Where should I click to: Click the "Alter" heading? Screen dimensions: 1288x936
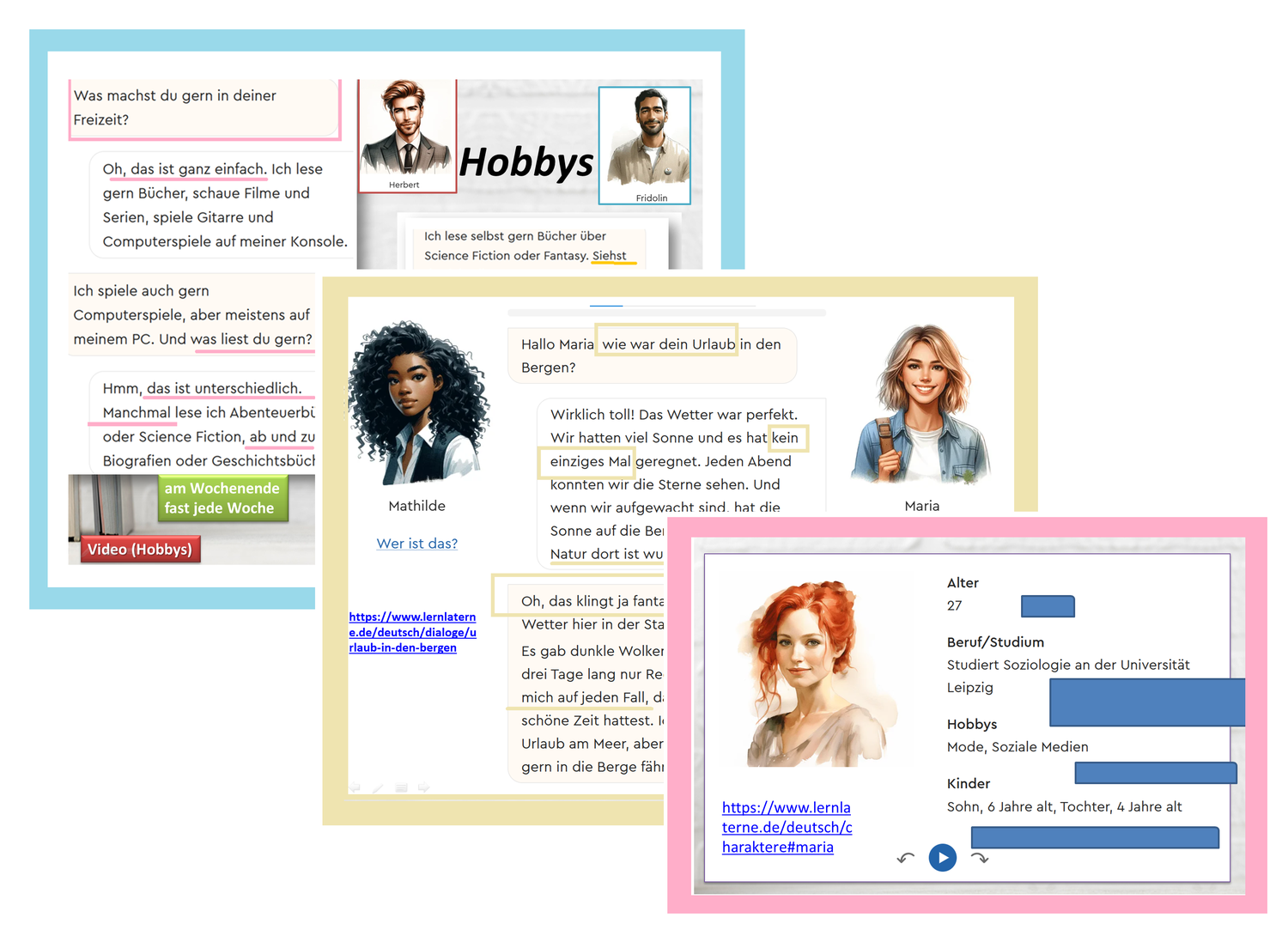(963, 583)
